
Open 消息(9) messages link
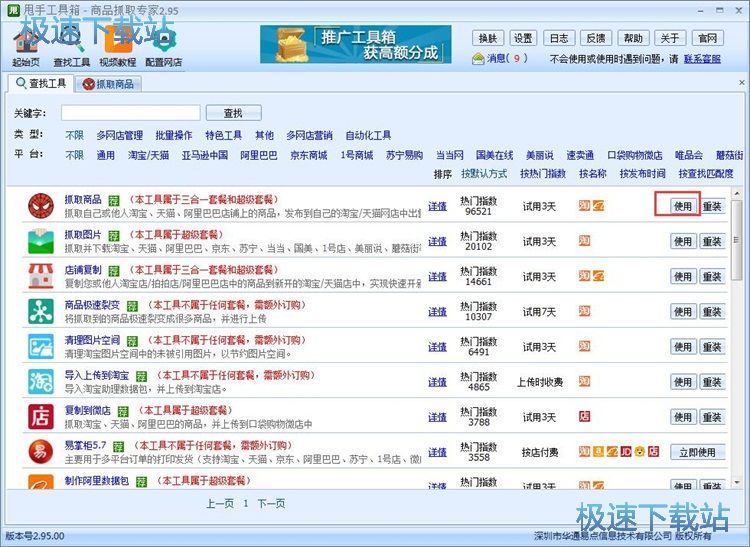click(x=507, y=59)
